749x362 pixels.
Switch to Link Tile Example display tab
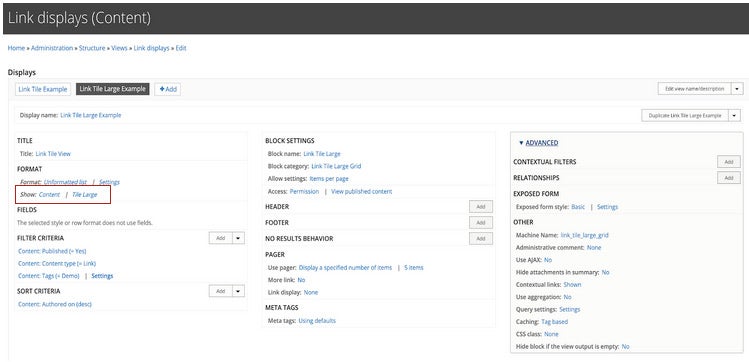point(43,89)
